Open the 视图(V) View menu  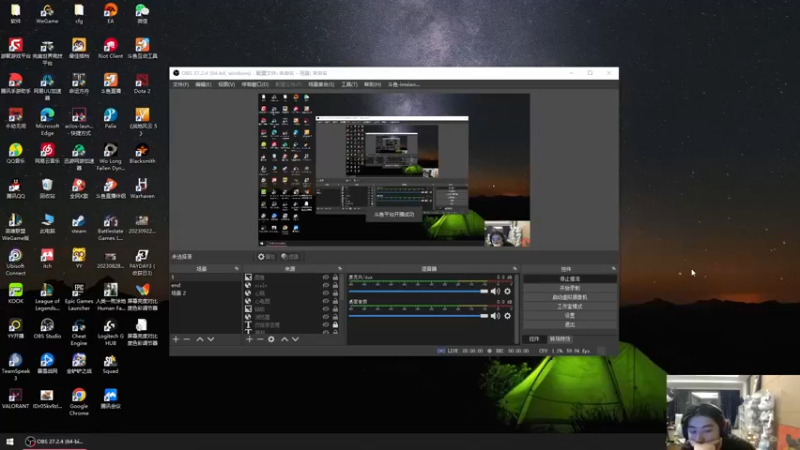[227, 84]
